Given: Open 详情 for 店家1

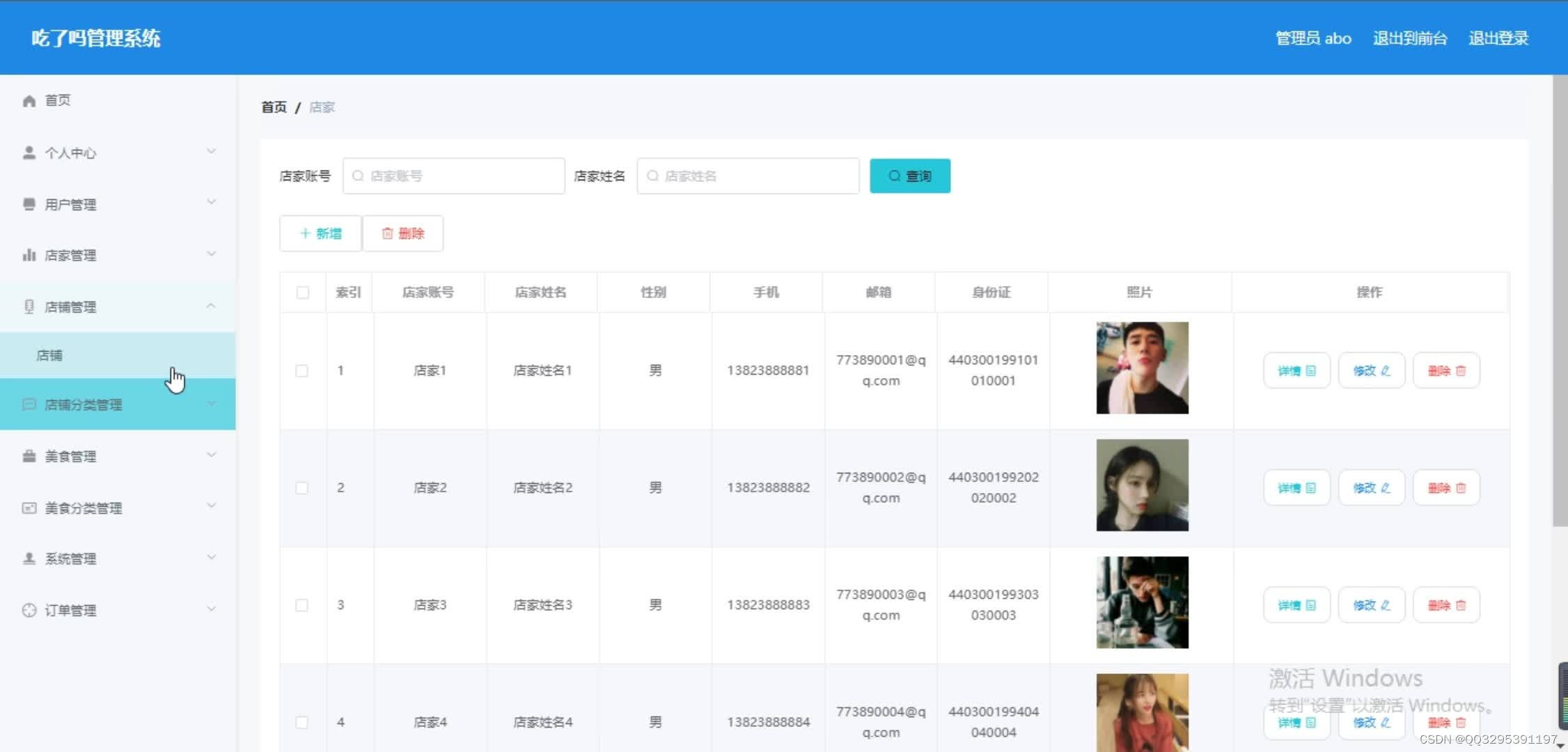Looking at the screenshot, I should [1296, 370].
